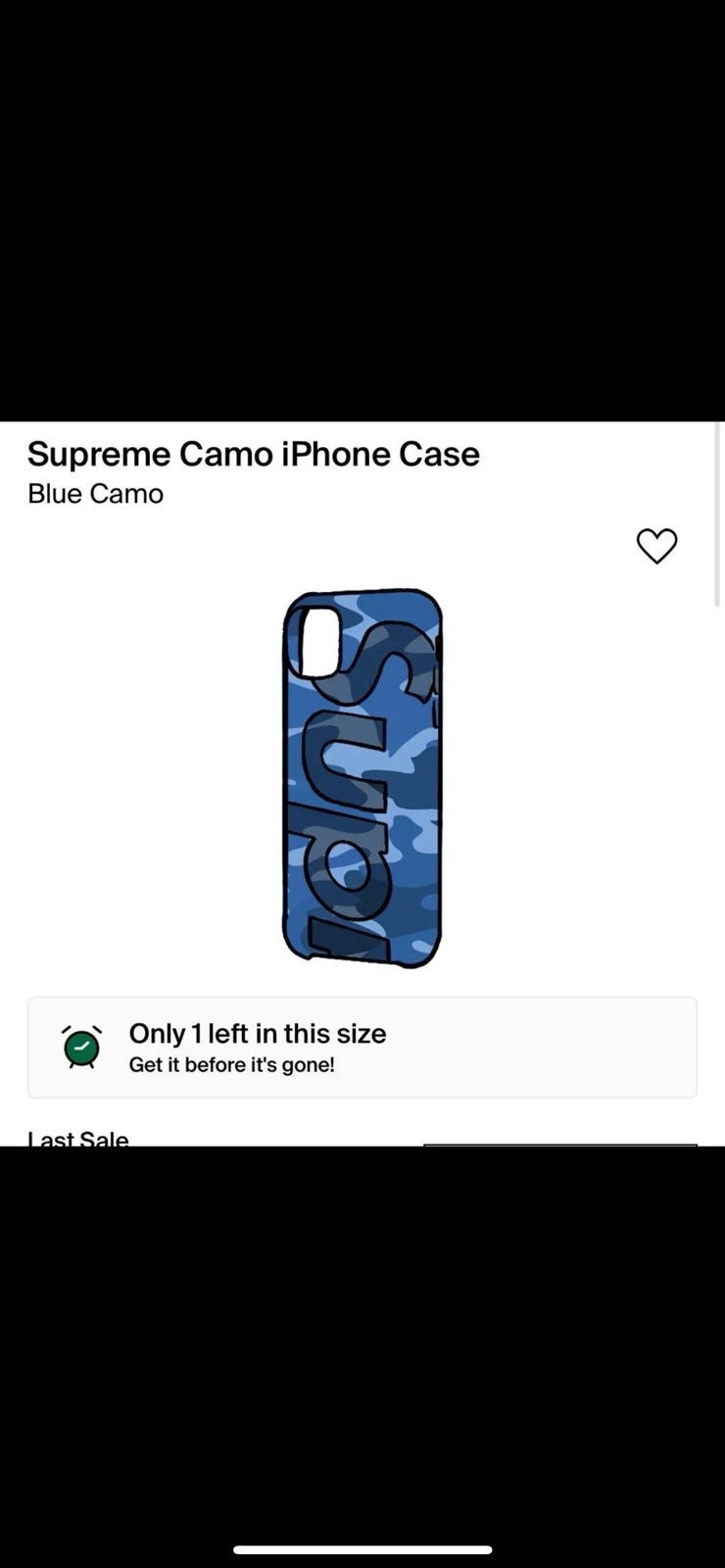Tap the heart favorite icon

click(x=656, y=546)
